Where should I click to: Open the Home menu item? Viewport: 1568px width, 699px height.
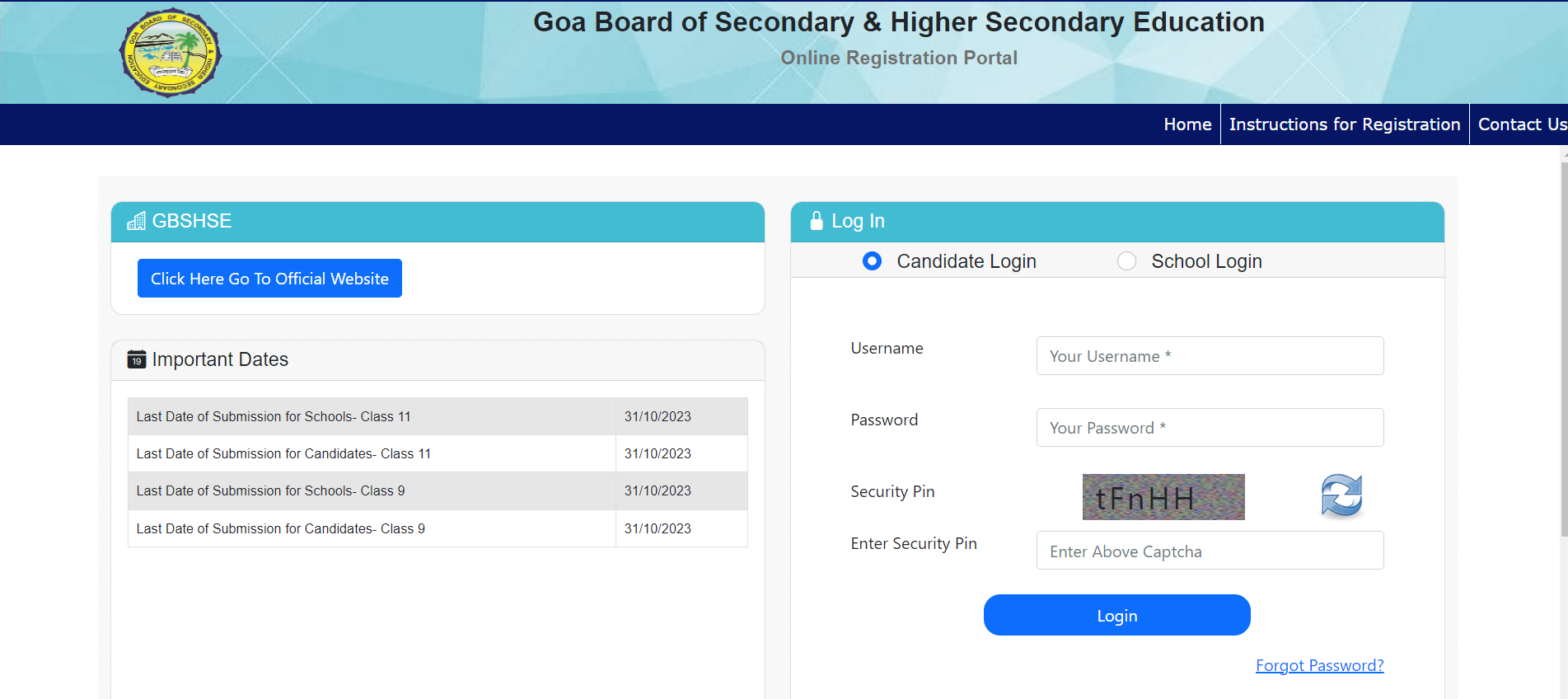coord(1187,124)
